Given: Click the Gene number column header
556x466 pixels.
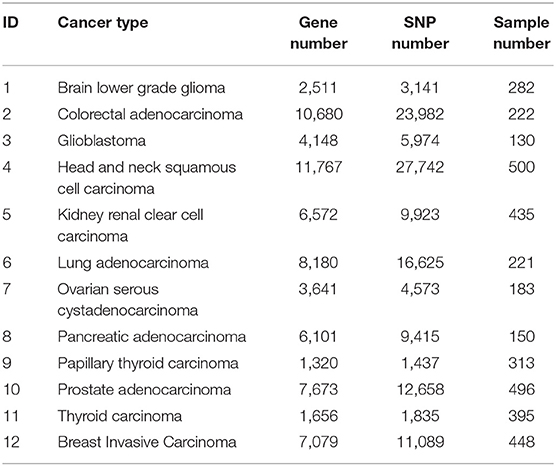Looking at the screenshot, I should click(x=318, y=33).
